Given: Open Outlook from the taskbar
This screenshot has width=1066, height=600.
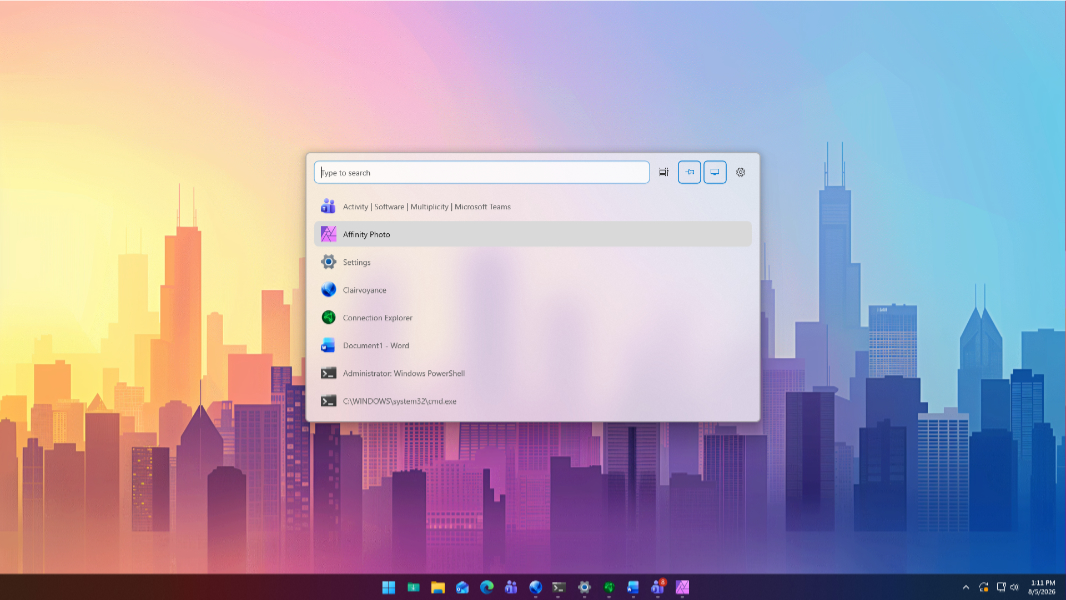Looking at the screenshot, I should [x=462, y=587].
